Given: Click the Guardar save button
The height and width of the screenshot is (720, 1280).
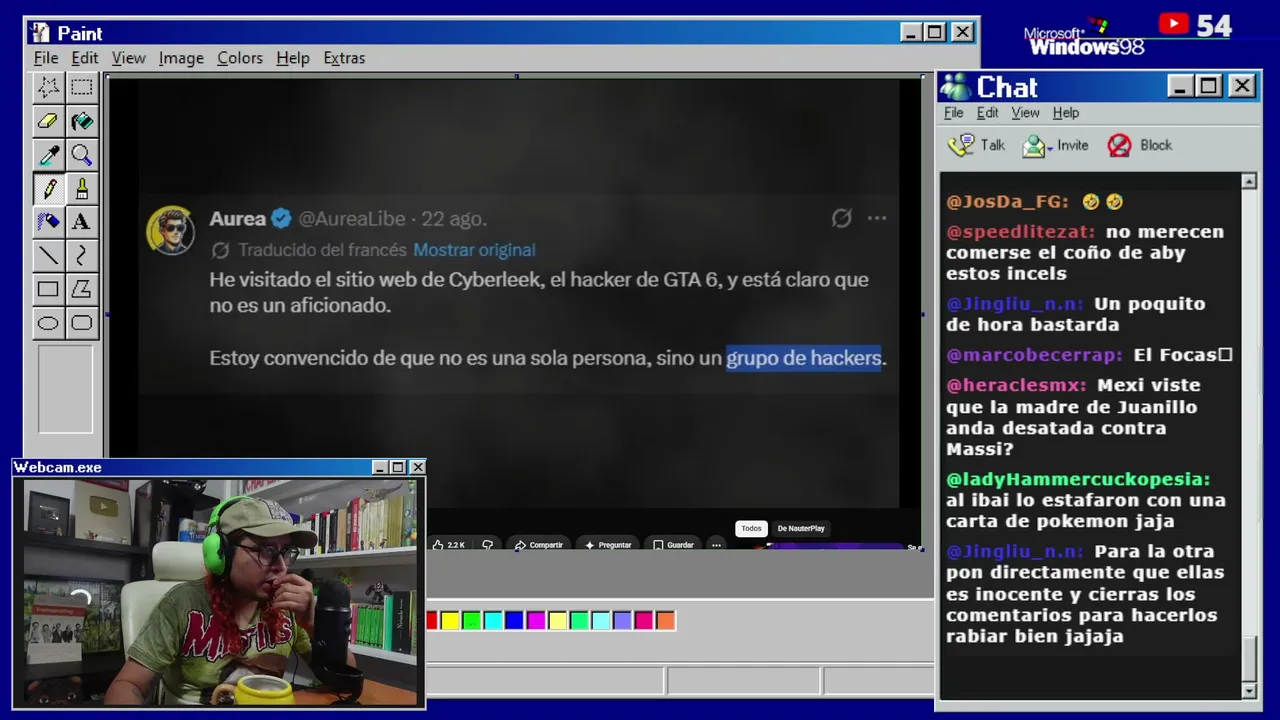Looking at the screenshot, I should coord(673,545).
